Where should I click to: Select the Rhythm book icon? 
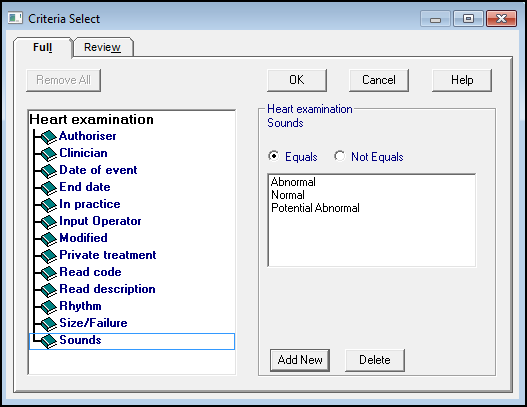click(x=49, y=307)
